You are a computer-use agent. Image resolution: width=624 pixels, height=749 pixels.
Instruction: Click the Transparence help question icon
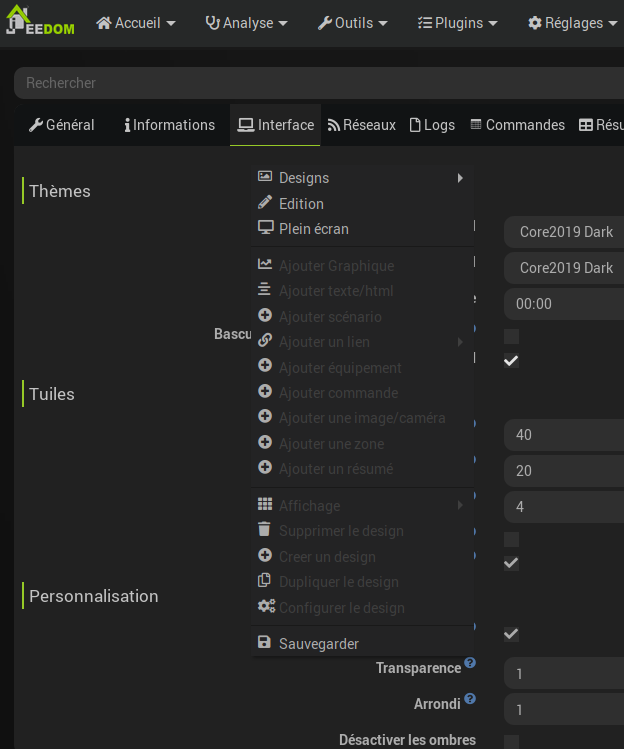pos(470,663)
